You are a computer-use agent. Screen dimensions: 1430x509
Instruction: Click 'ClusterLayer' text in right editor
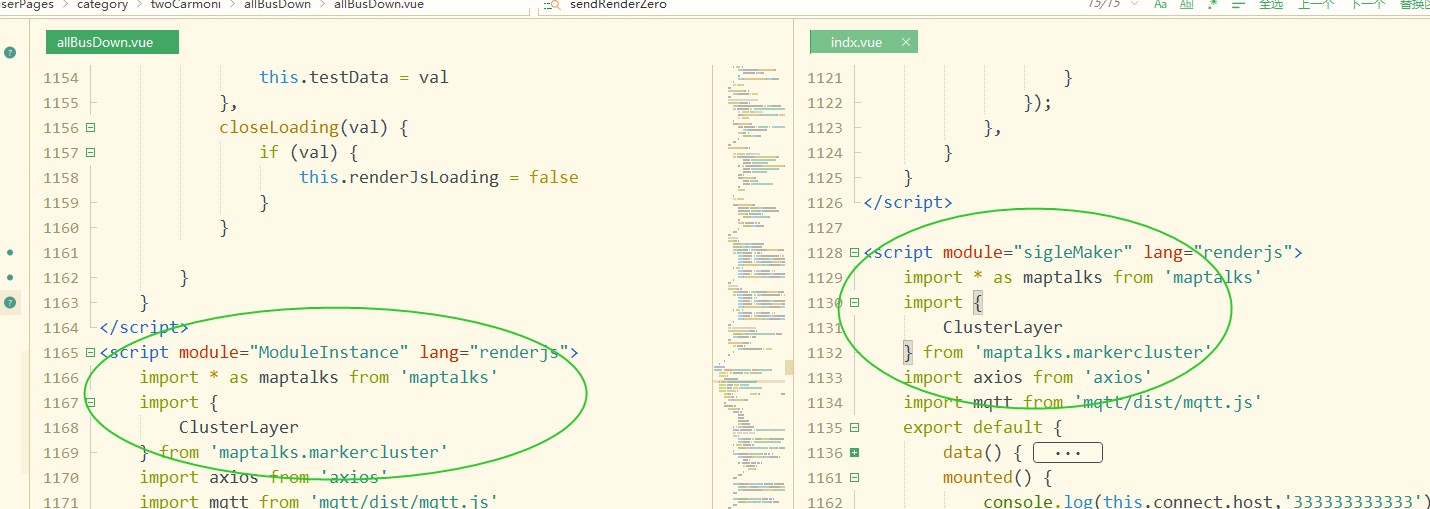click(1003, 327)
